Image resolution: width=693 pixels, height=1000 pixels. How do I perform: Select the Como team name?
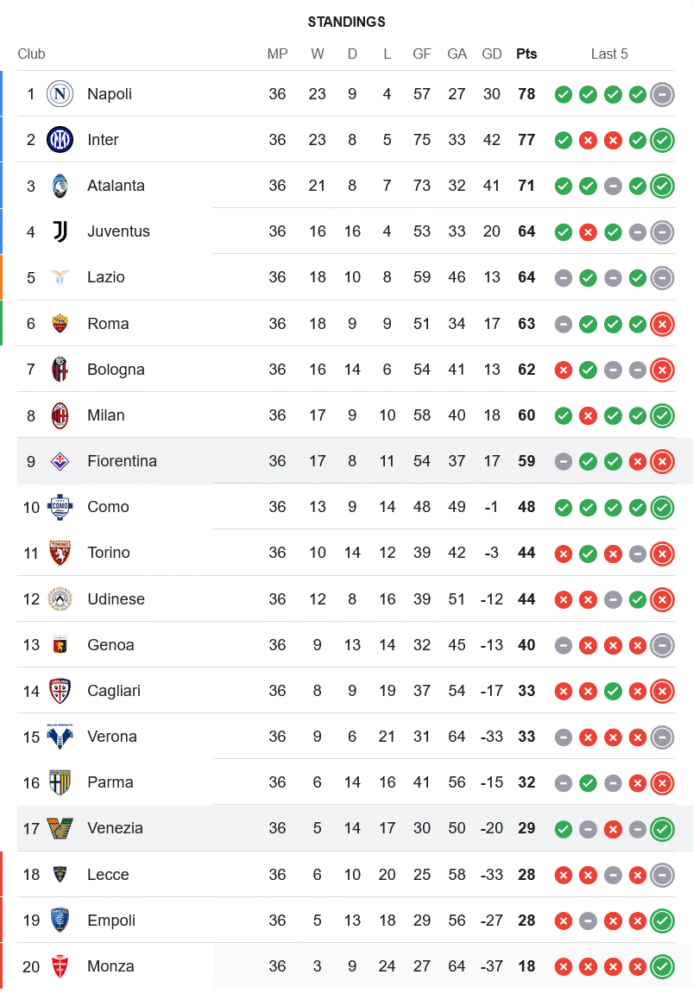108,507
